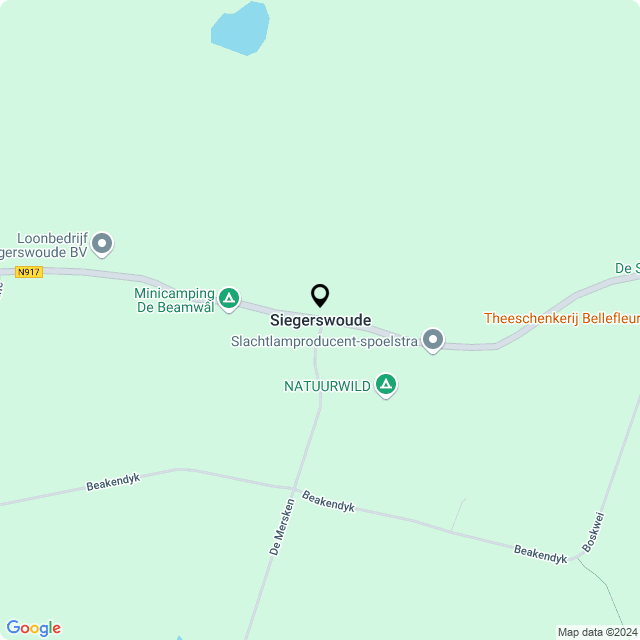Open the NATUURWILD text label
This screenshot has width=640, height=640.
(x=327, y=386)
